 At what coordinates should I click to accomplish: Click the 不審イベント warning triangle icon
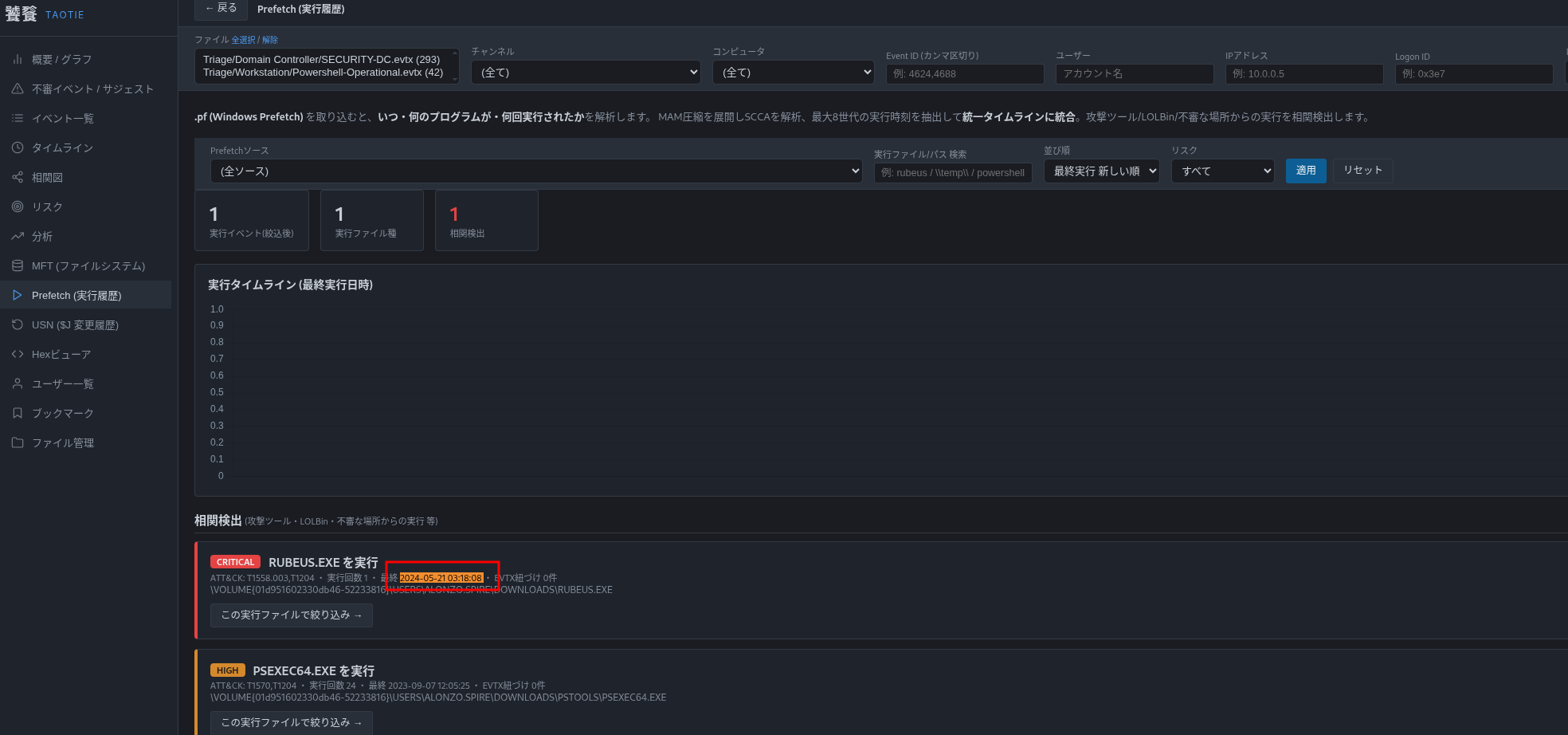click(18, 88)
